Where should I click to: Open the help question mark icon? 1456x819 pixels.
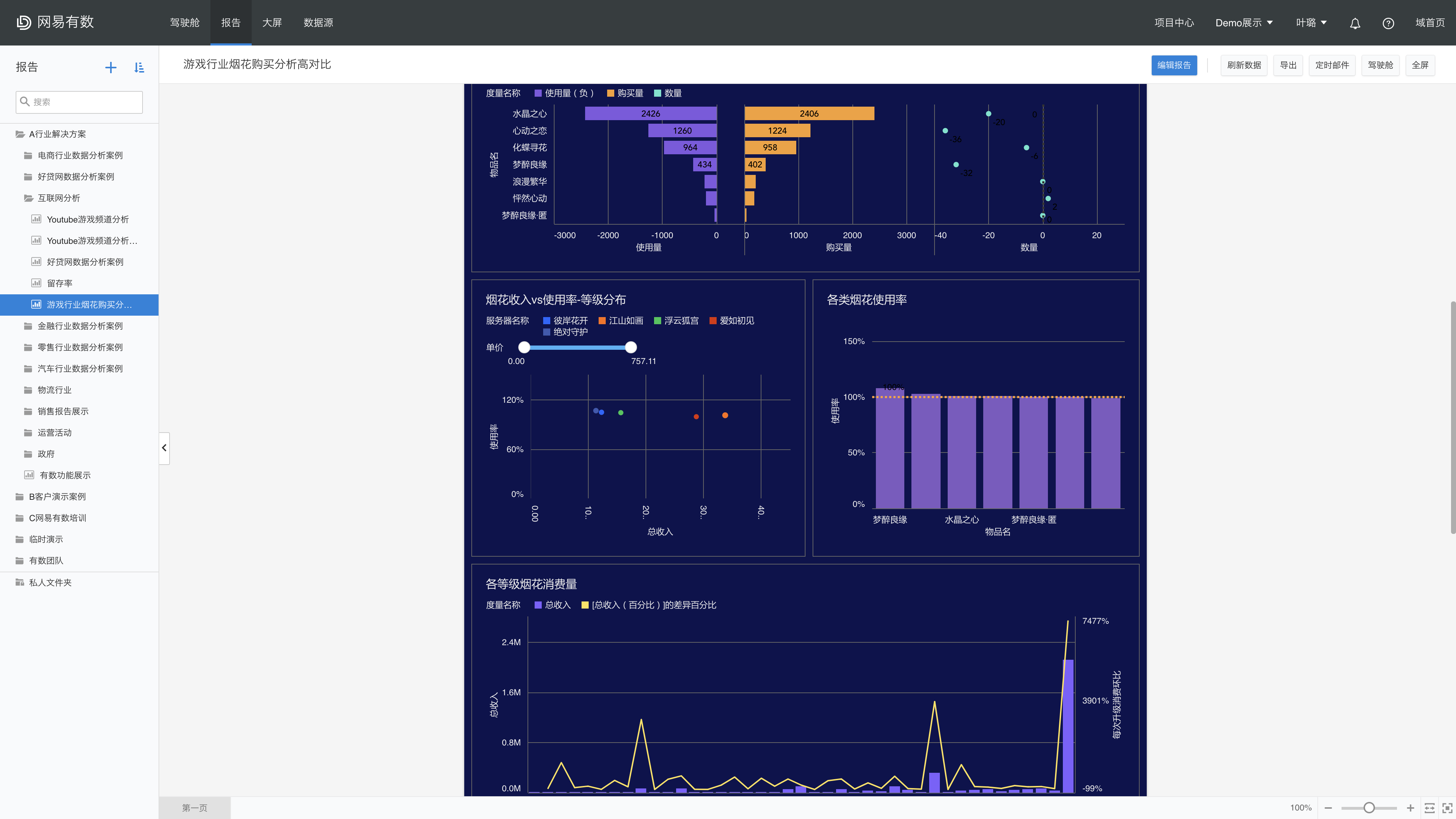pyautogui.click(x=1388, y=23)
